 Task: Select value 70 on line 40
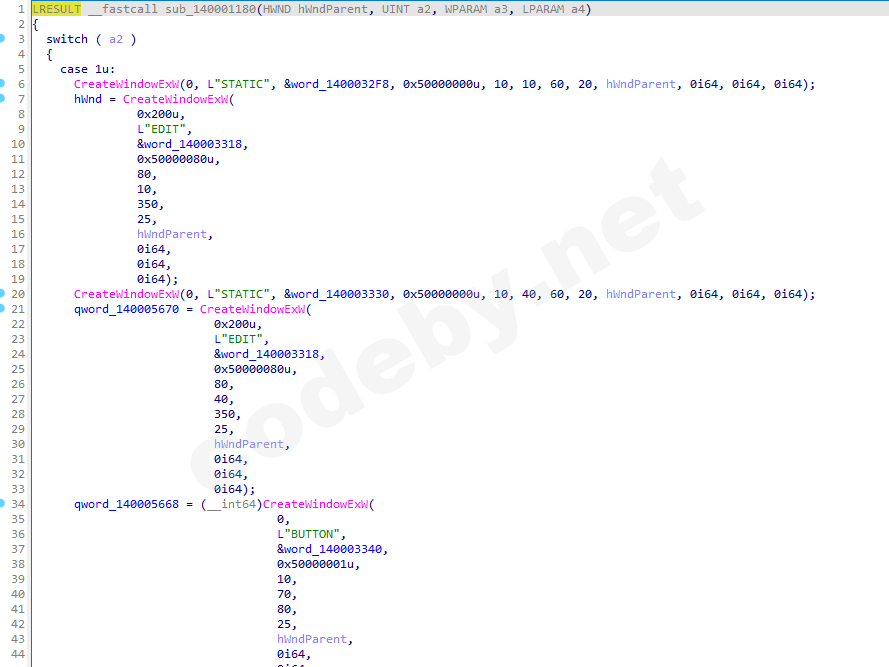(284, 594)
